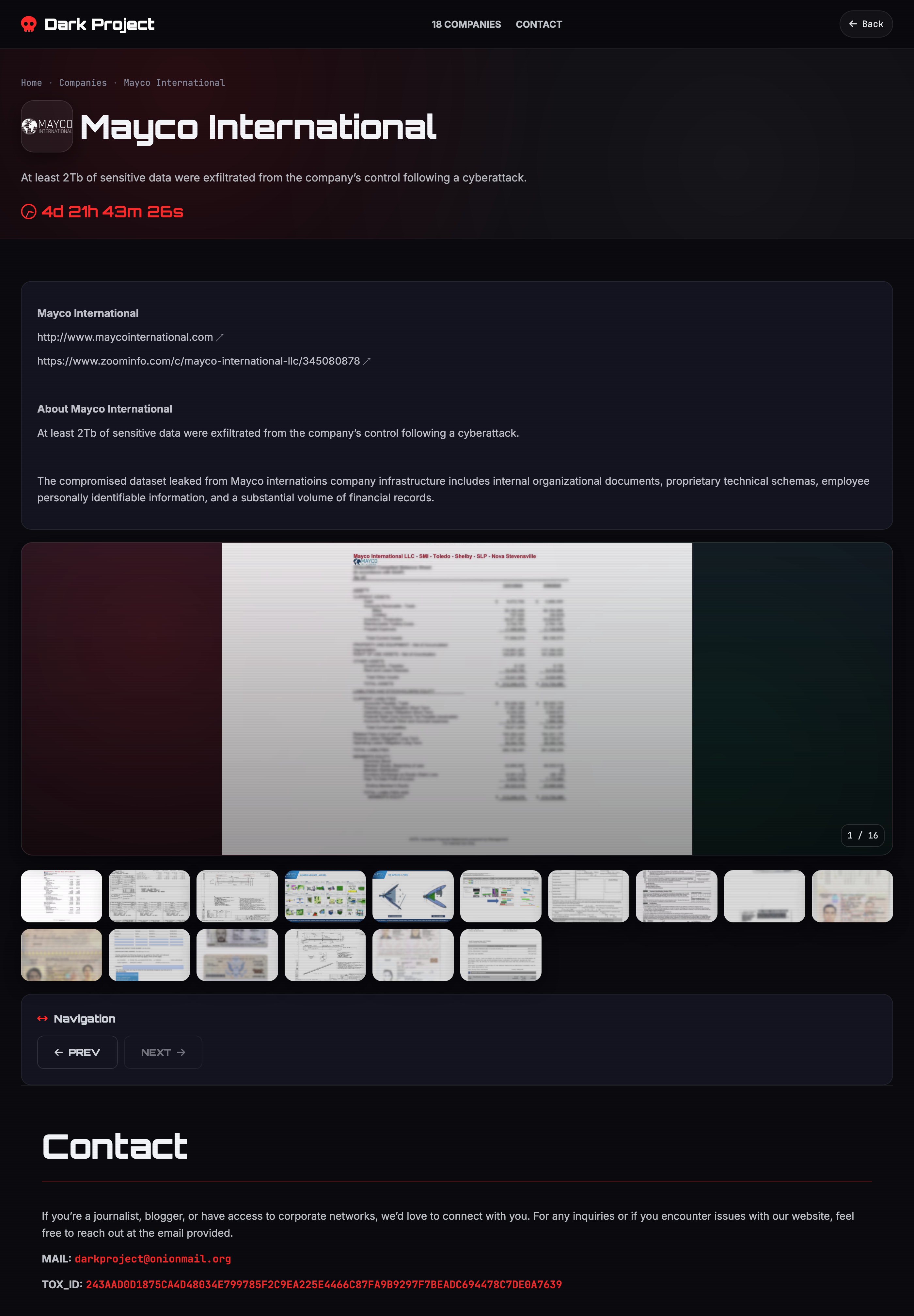The image size is (914, 1316).
Task: Click the Contact section heading
Action: click(x=115, y=1147)
